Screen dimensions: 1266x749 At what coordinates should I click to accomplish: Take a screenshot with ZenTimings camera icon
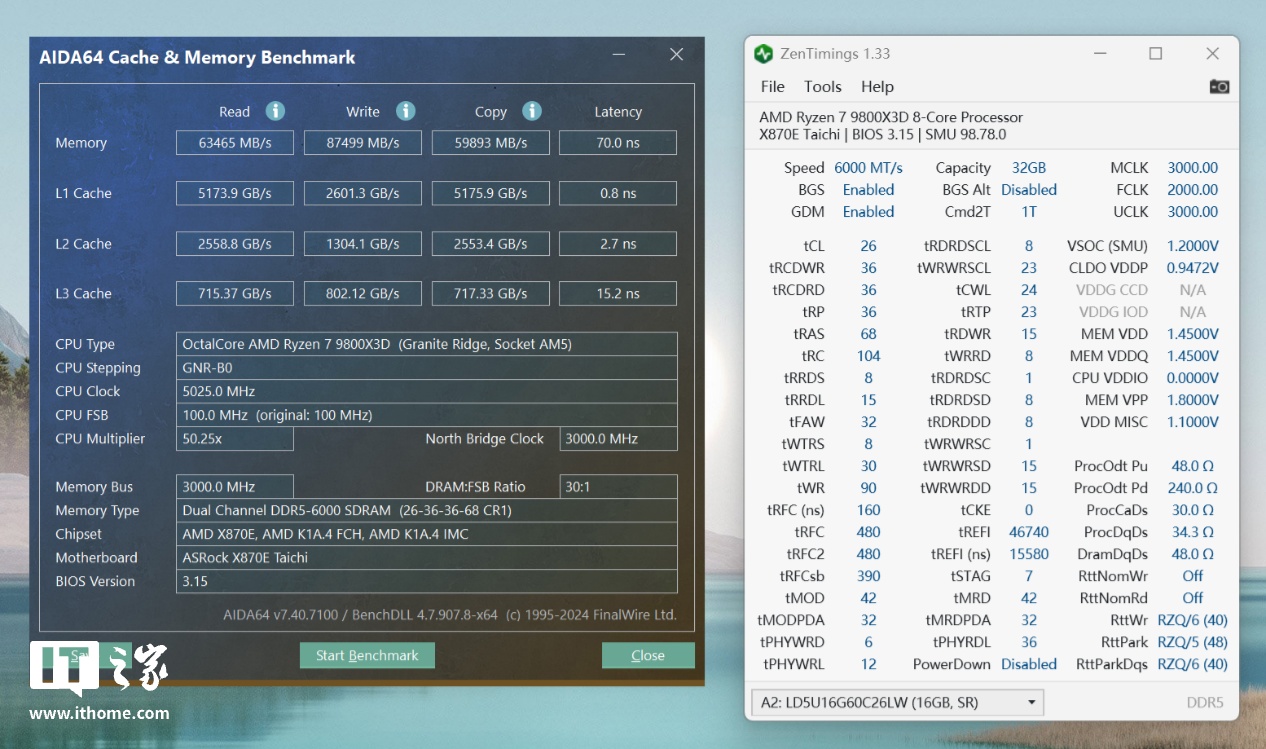click(1219, 87)
